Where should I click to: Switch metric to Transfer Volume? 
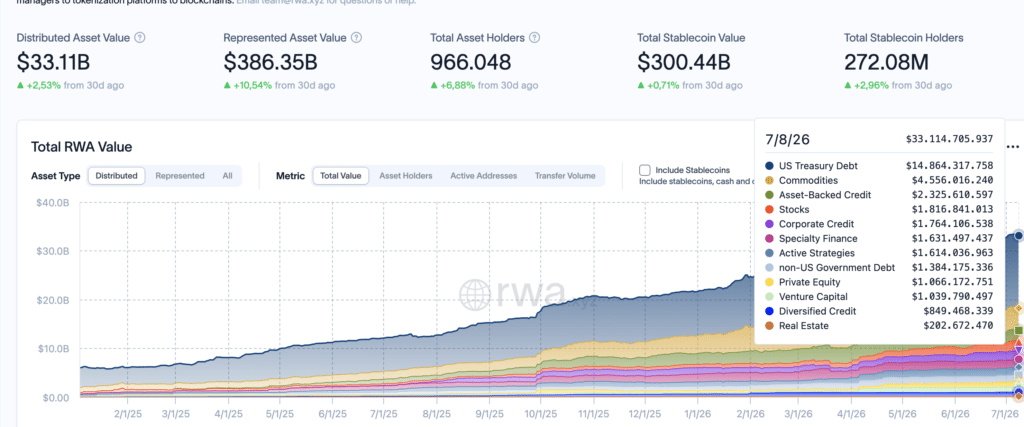[x=565, y=176]
